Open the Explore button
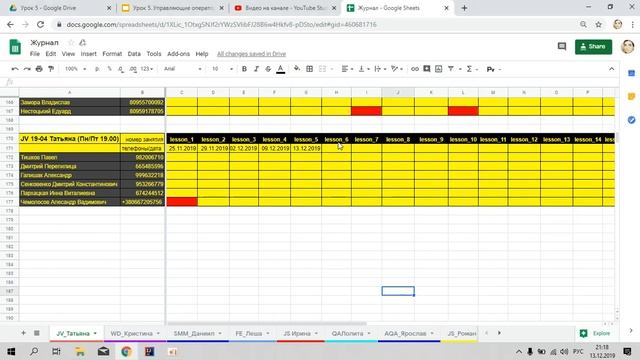The width and height of the screenshot is (640, 360). point(595,333)
